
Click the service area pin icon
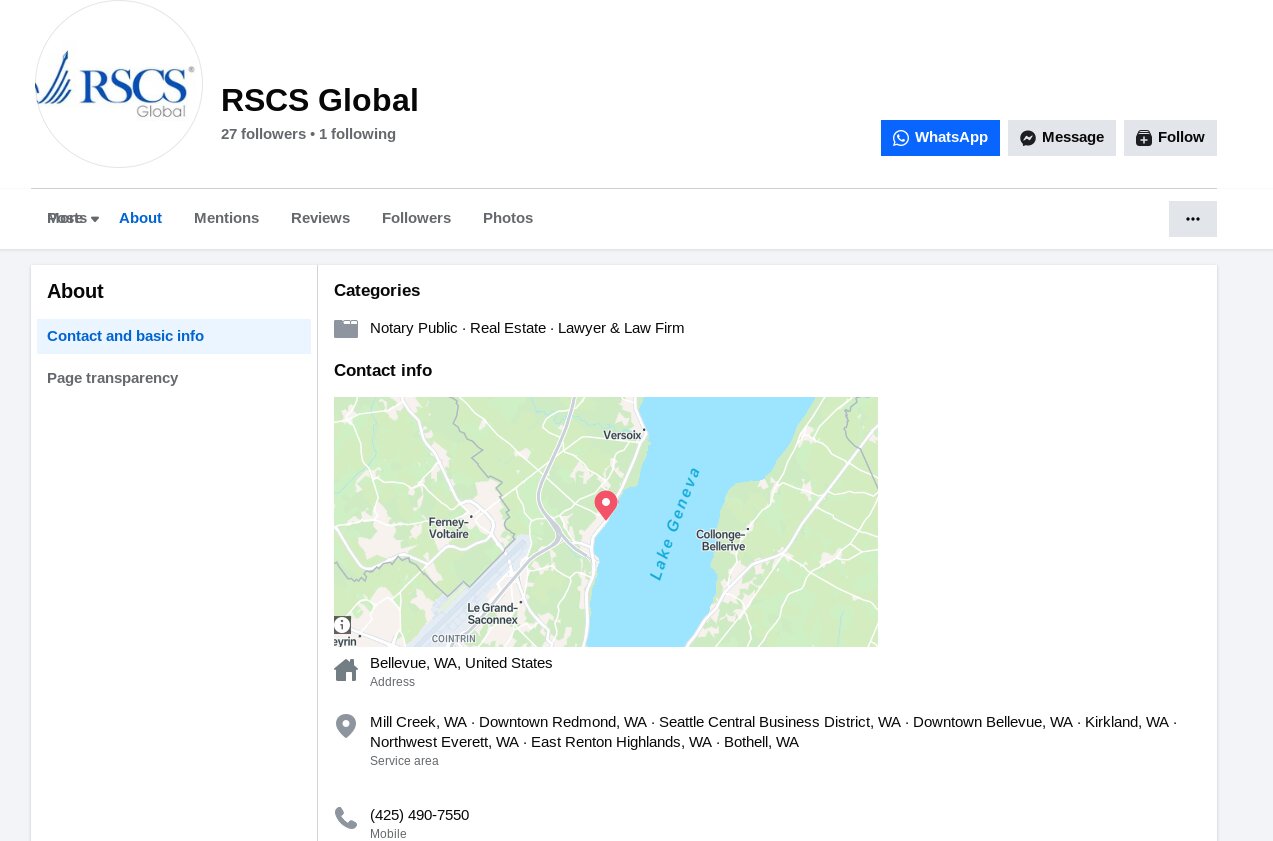click(346, 726)
